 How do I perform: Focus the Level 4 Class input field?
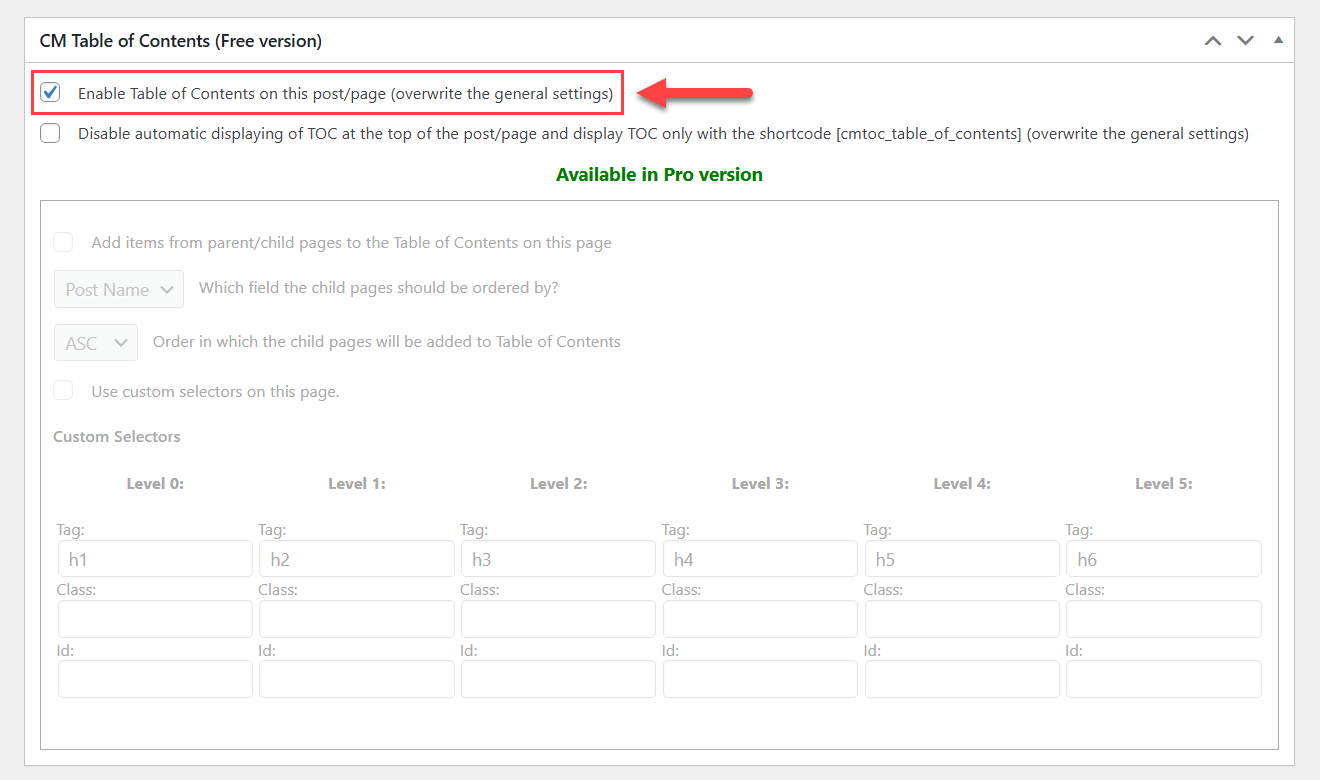pyautogui.click(x=962, y=619)
